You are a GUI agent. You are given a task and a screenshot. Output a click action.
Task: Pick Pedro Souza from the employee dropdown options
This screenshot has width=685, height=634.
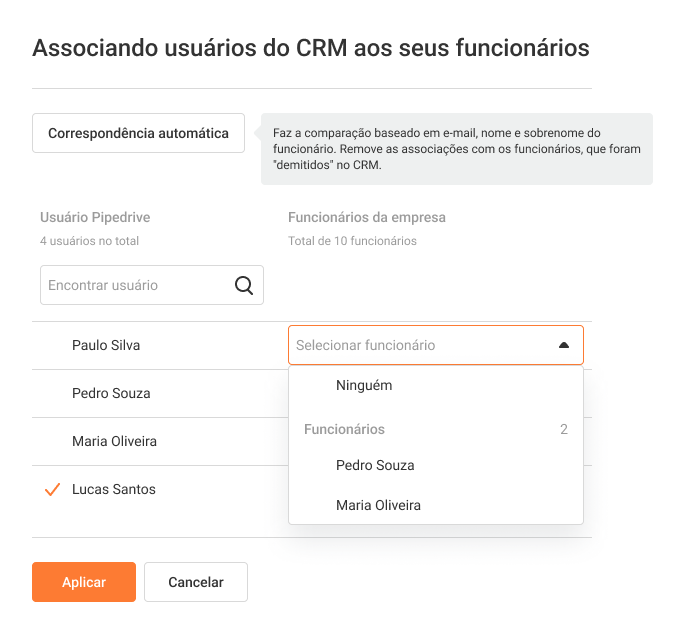tap(375, 465)
